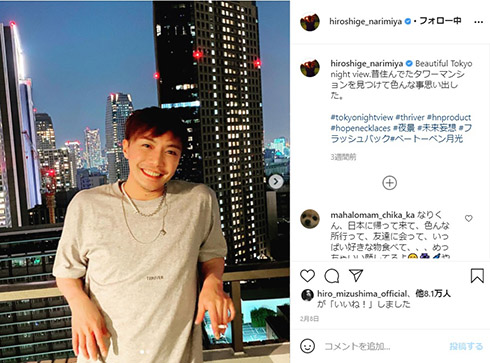Open the header profile avatar
Viewport: 490px width, 363px height.
[310, 22]
